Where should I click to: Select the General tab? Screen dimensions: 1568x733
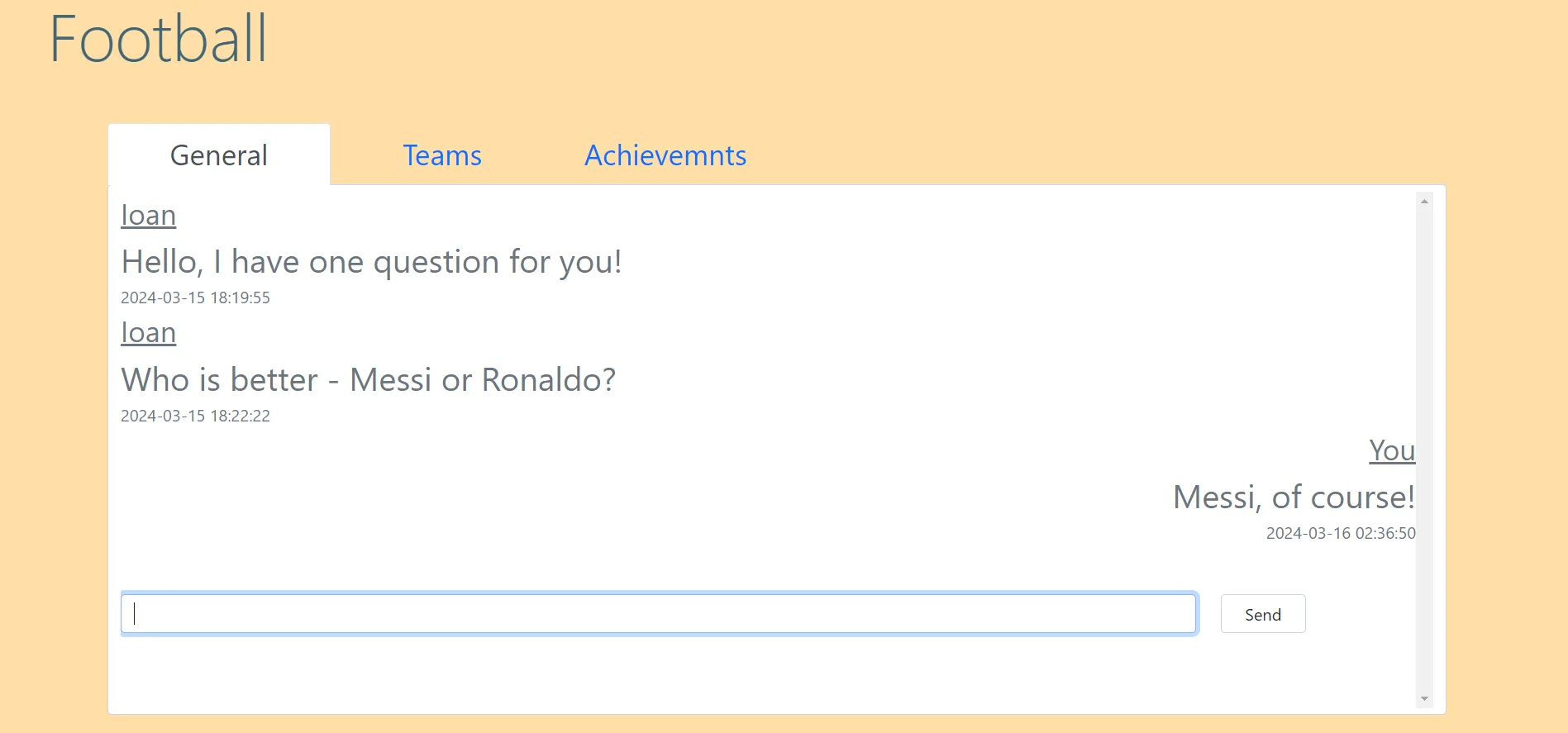point(219,155)
